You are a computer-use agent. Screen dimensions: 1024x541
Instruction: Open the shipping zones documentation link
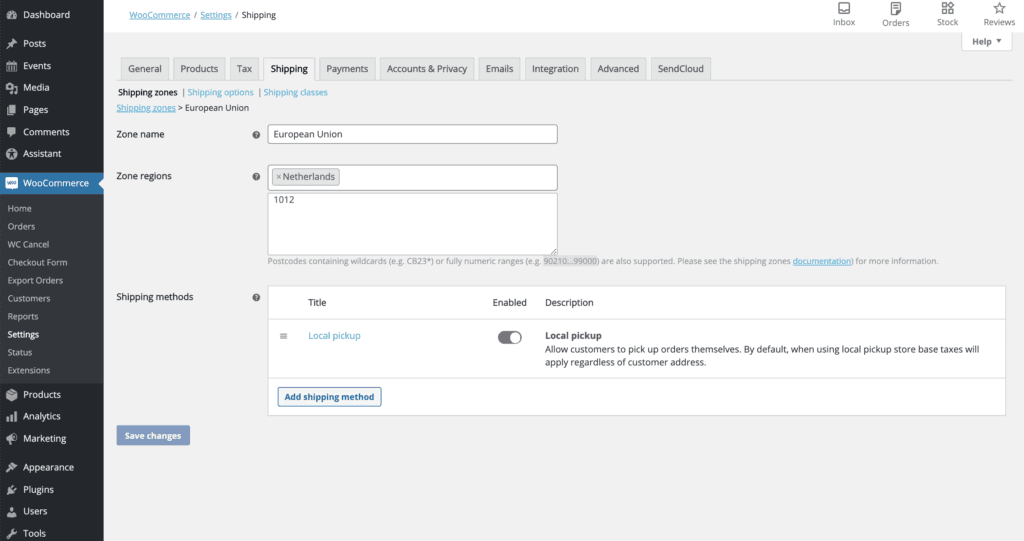click(x=822, y=261)
